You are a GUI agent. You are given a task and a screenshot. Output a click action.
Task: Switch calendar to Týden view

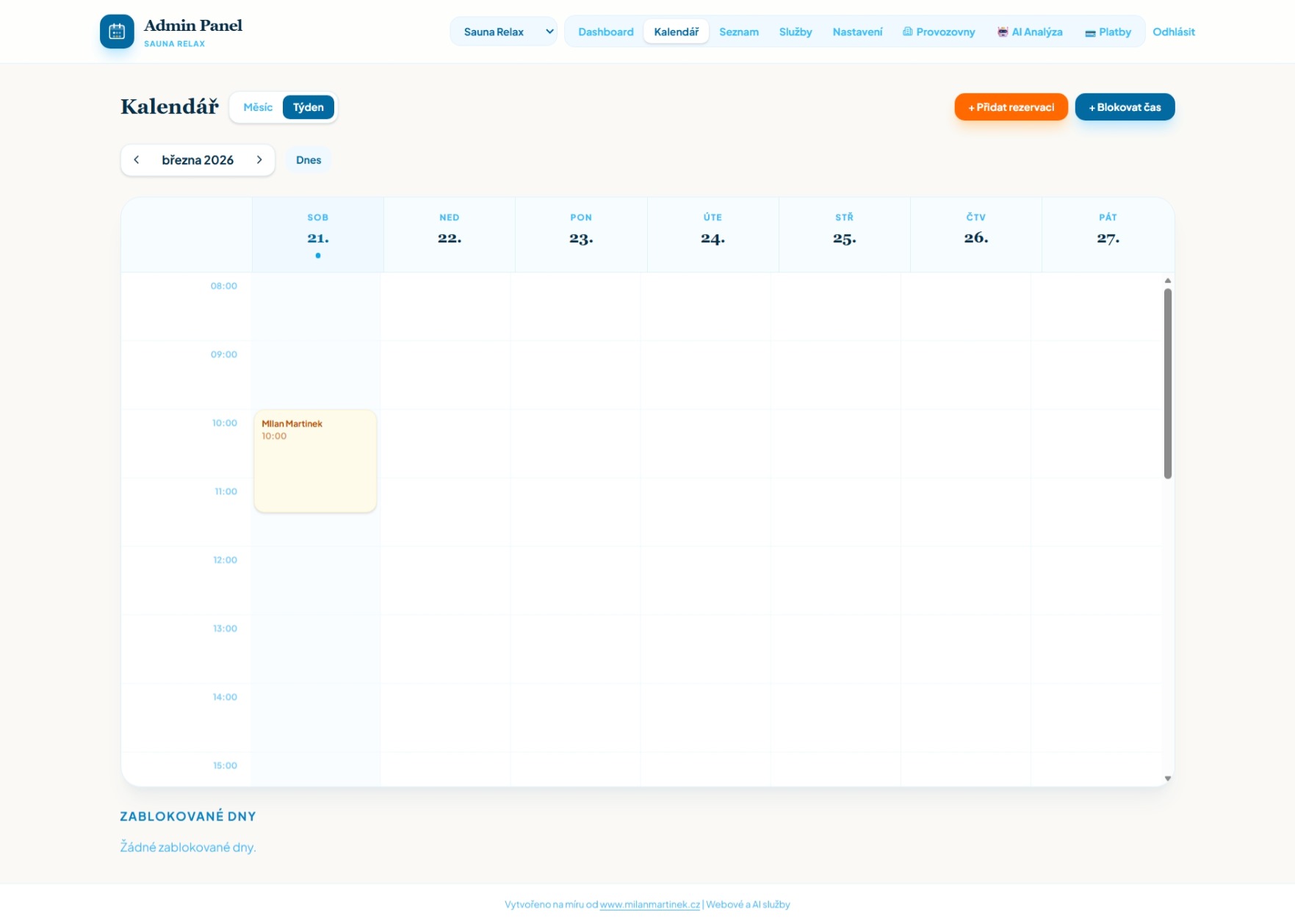point(308,107)
